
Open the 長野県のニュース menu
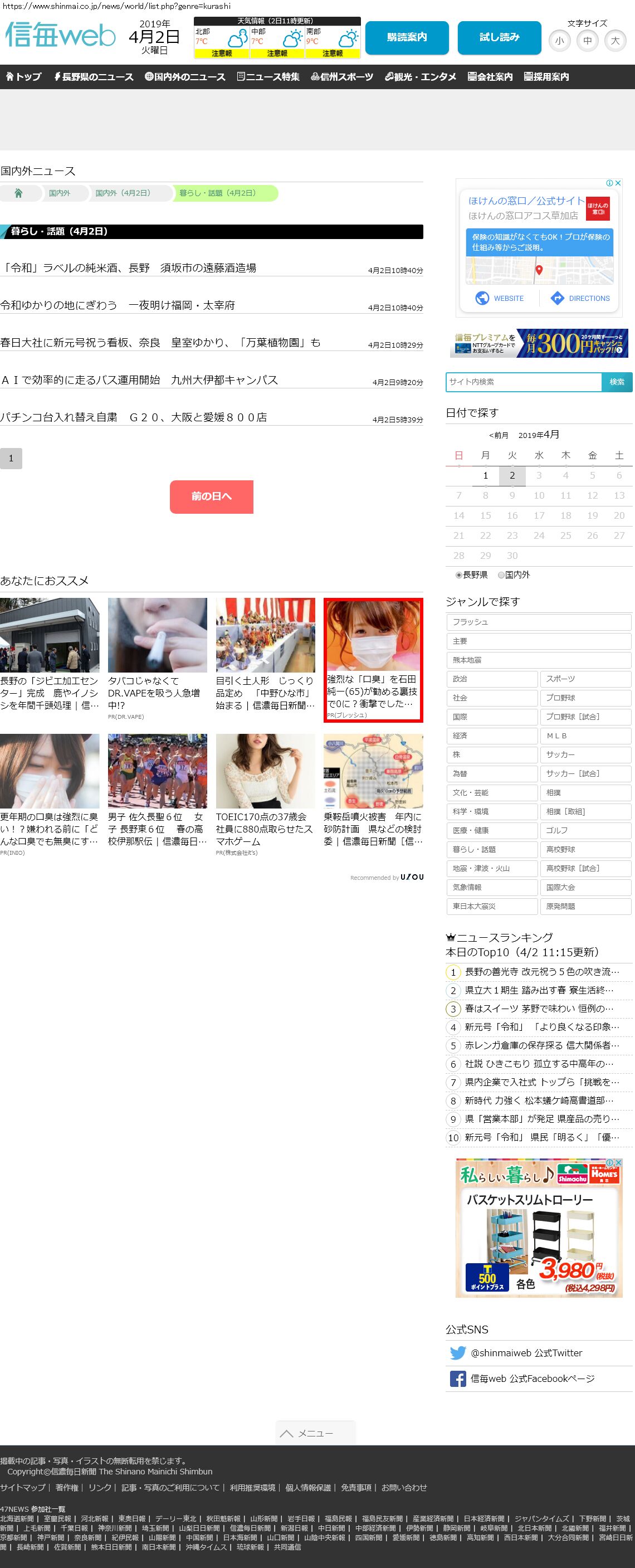pyautogui.click(x=93, y=77)
